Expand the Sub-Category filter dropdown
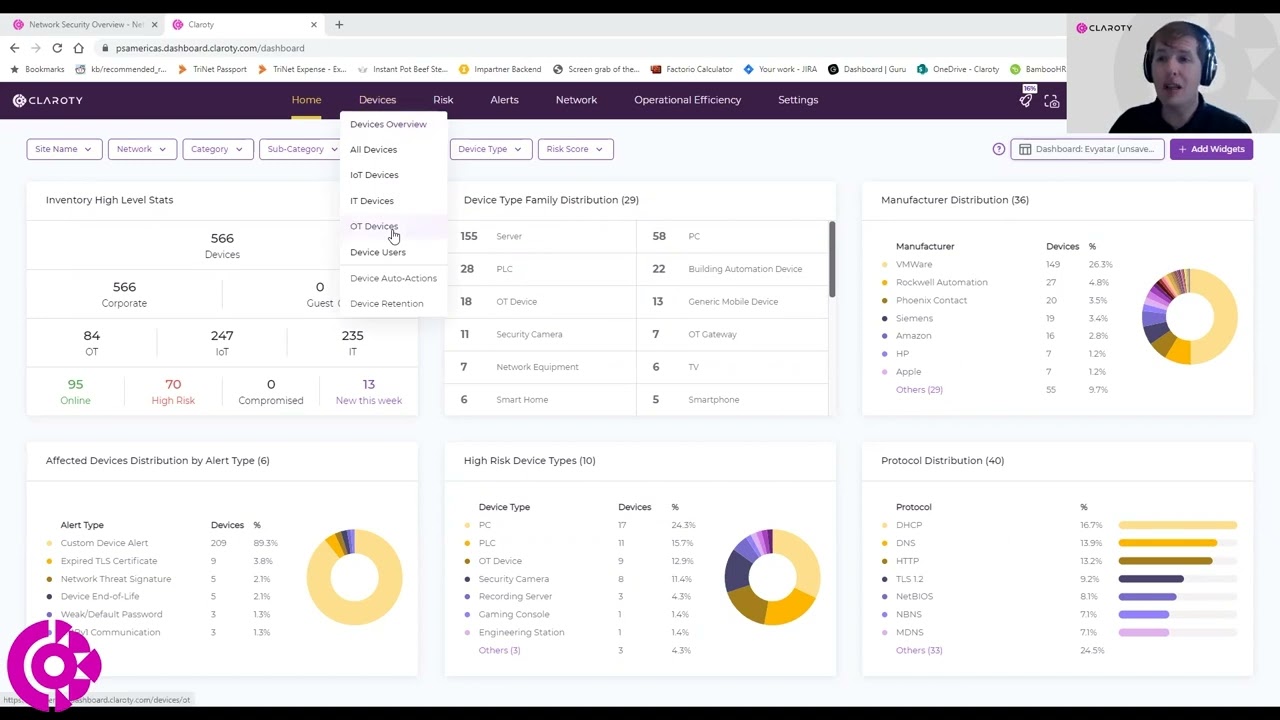1280x720 pixels. (299, 149)
